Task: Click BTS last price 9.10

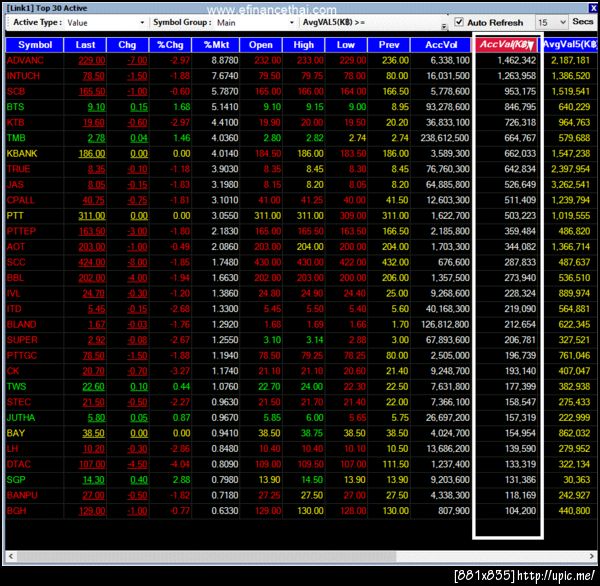Action: [x=96, y=107]
